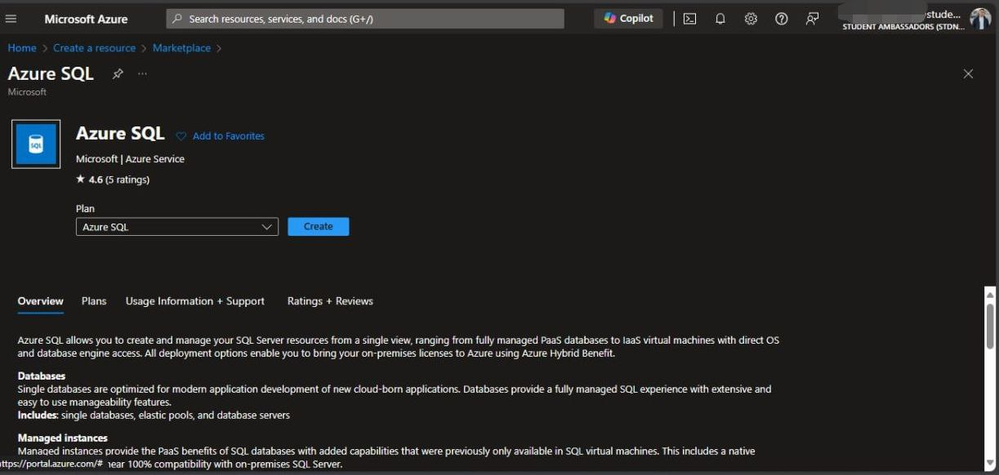Open the help question mark icon
Image resolution: width=999 pixels, height=475 pixels.
781,19
